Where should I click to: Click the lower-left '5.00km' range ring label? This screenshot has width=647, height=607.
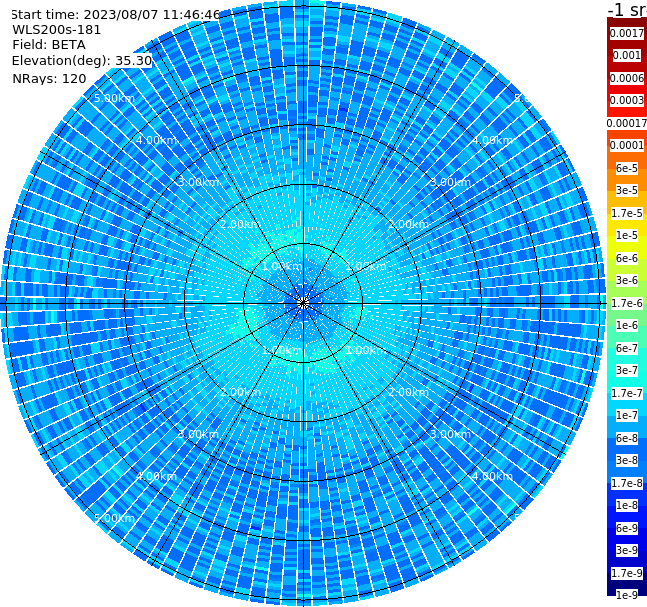(x=114, y=518)
